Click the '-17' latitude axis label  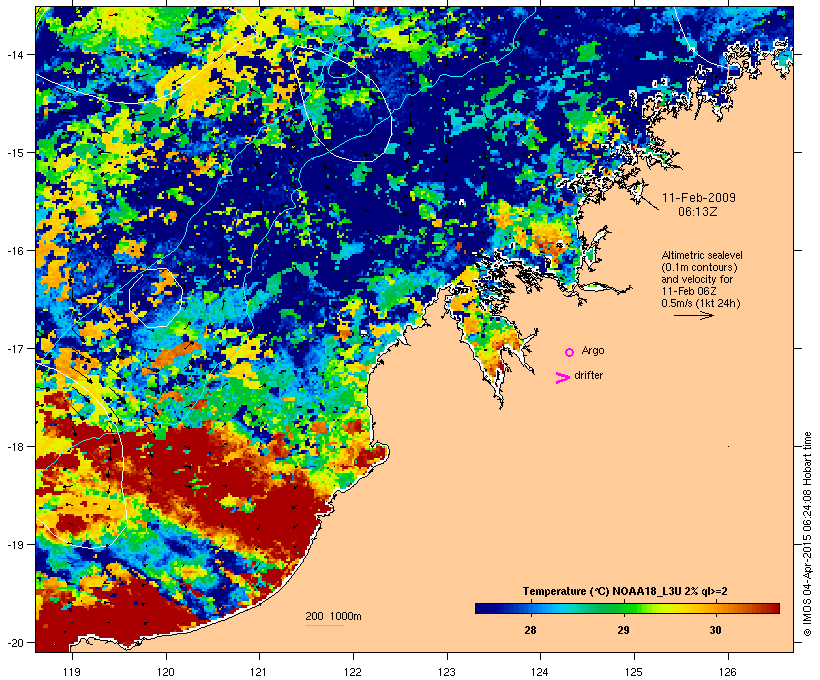(14, 348)
